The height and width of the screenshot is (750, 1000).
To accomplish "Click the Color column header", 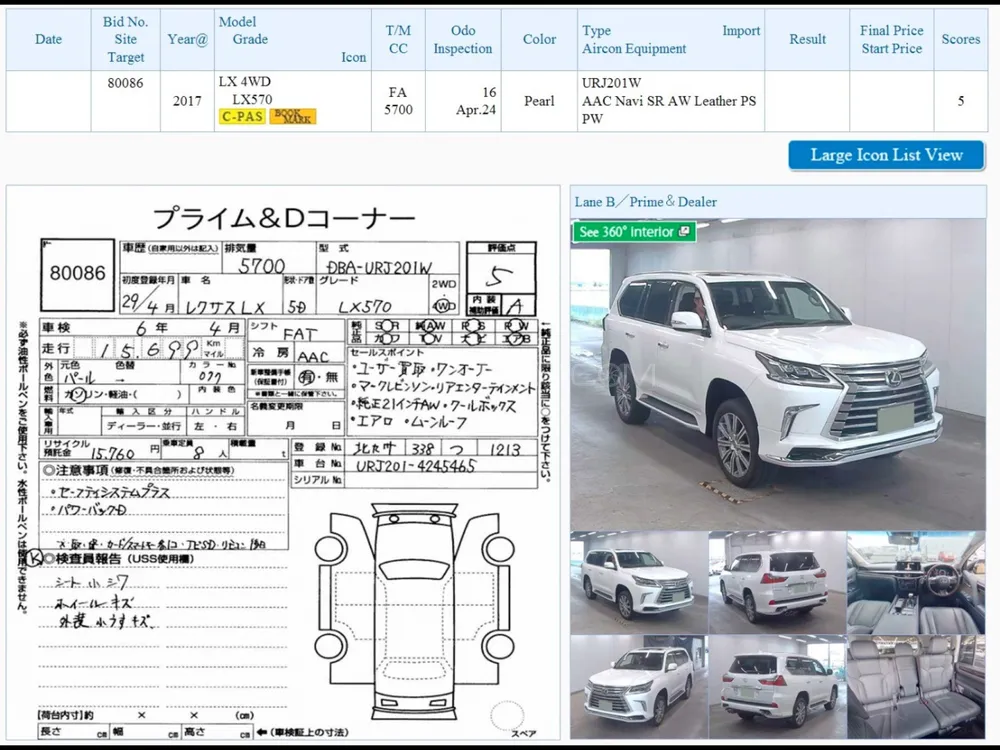I will click(540, 40).
